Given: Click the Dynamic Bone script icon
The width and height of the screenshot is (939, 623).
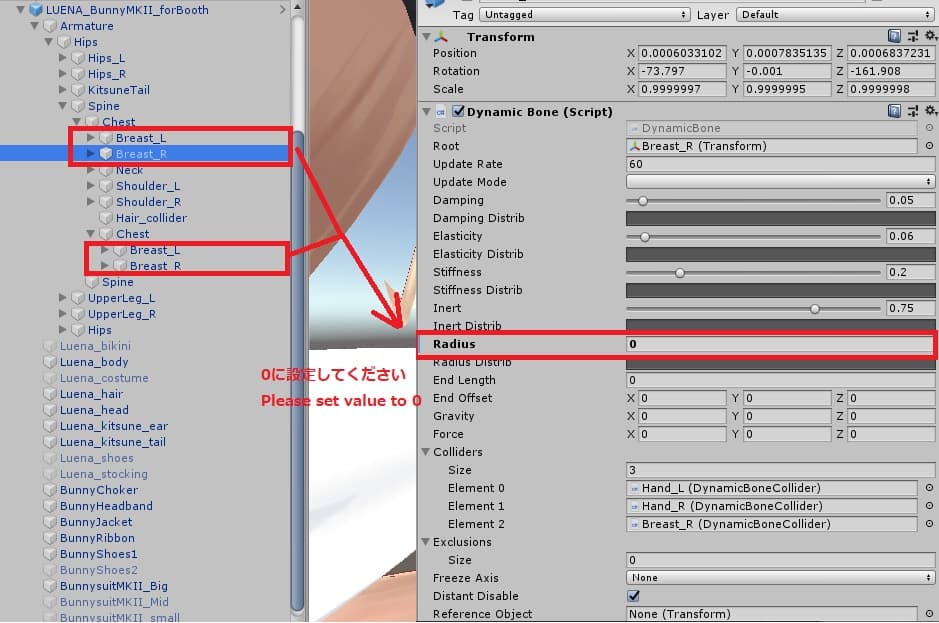Looking at the screenshot, I should coord(441,111).
